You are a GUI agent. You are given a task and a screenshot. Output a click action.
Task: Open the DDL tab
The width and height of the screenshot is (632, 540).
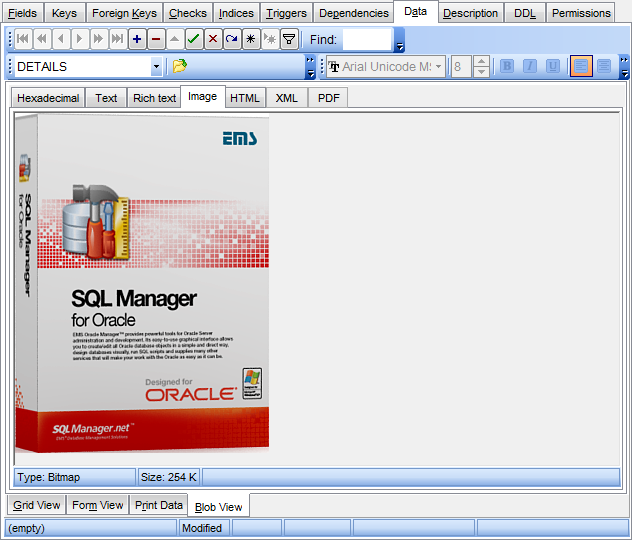pos(525,13)
